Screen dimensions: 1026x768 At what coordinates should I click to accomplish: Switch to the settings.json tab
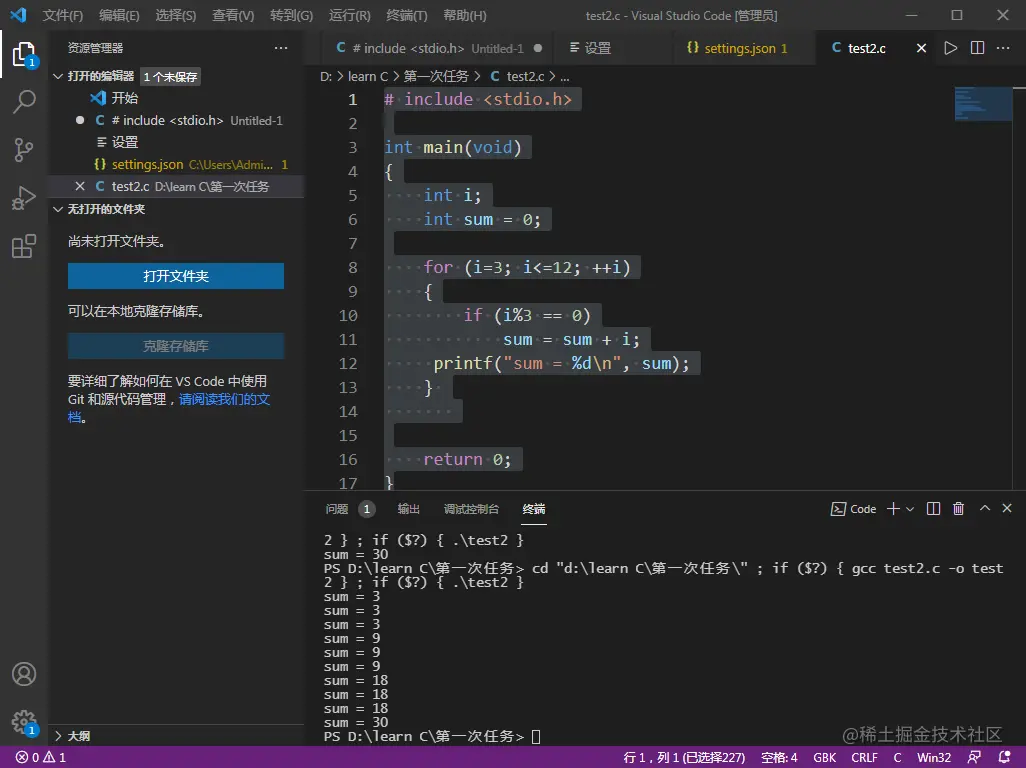(x=739, y=48)
